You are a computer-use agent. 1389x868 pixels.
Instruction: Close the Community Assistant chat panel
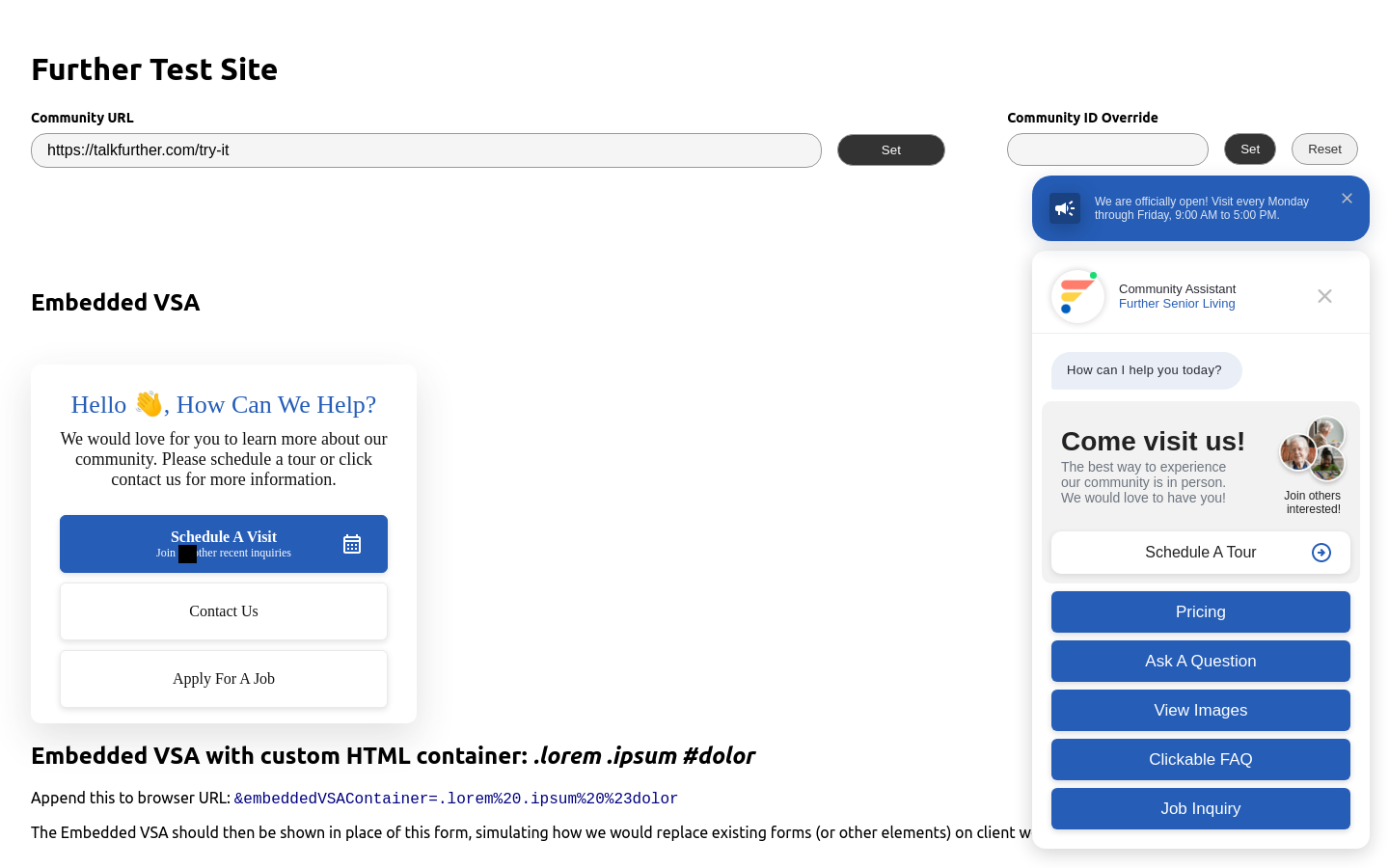click(x=1324, y=296)
